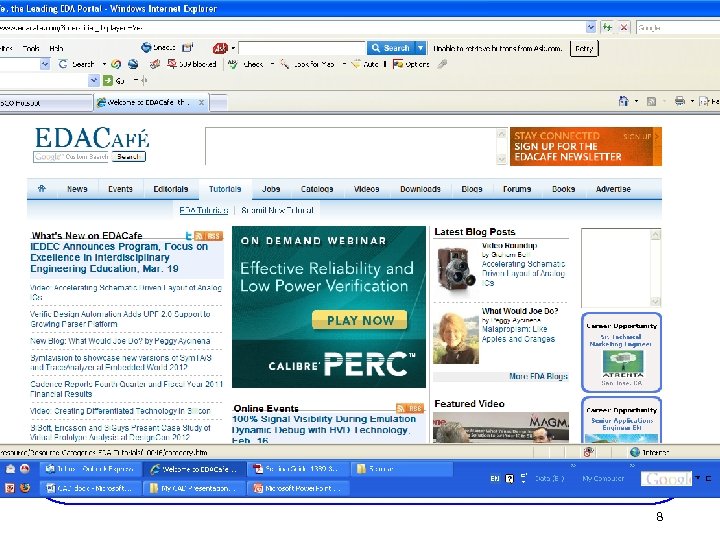
Task: Click the Microsoft PowerPoint taskbar button
Action: (298, 488)
